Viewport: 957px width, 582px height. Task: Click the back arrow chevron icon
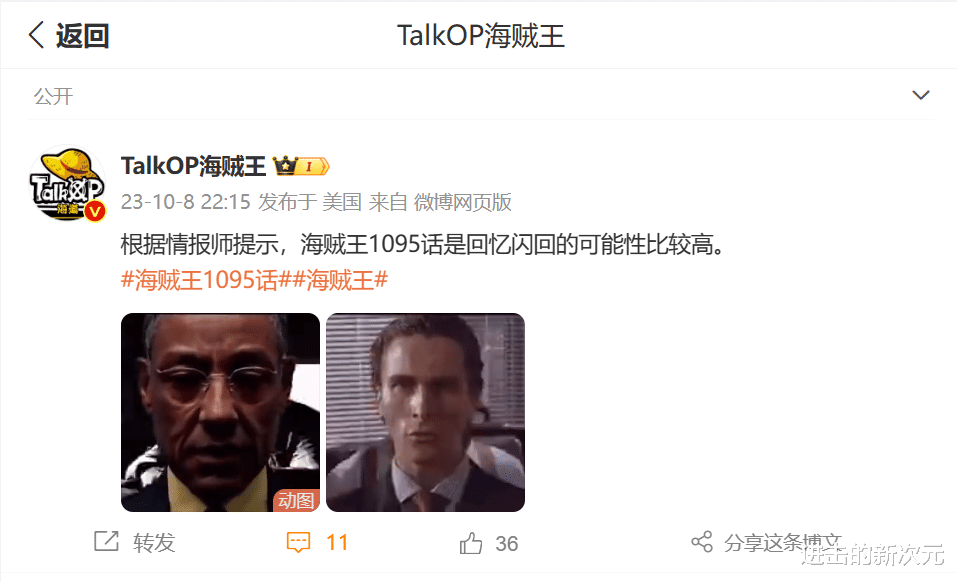point(37,35)
